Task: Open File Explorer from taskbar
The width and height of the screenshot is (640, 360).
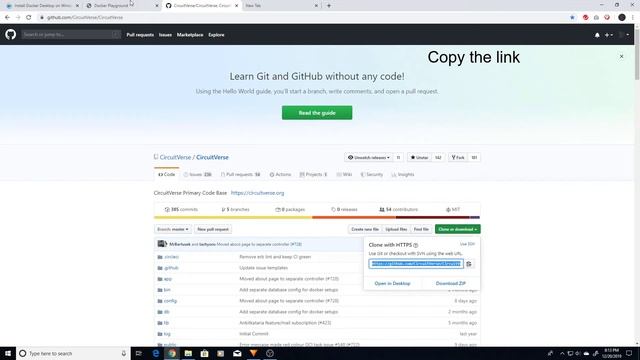Action: (x=188, y=353)
